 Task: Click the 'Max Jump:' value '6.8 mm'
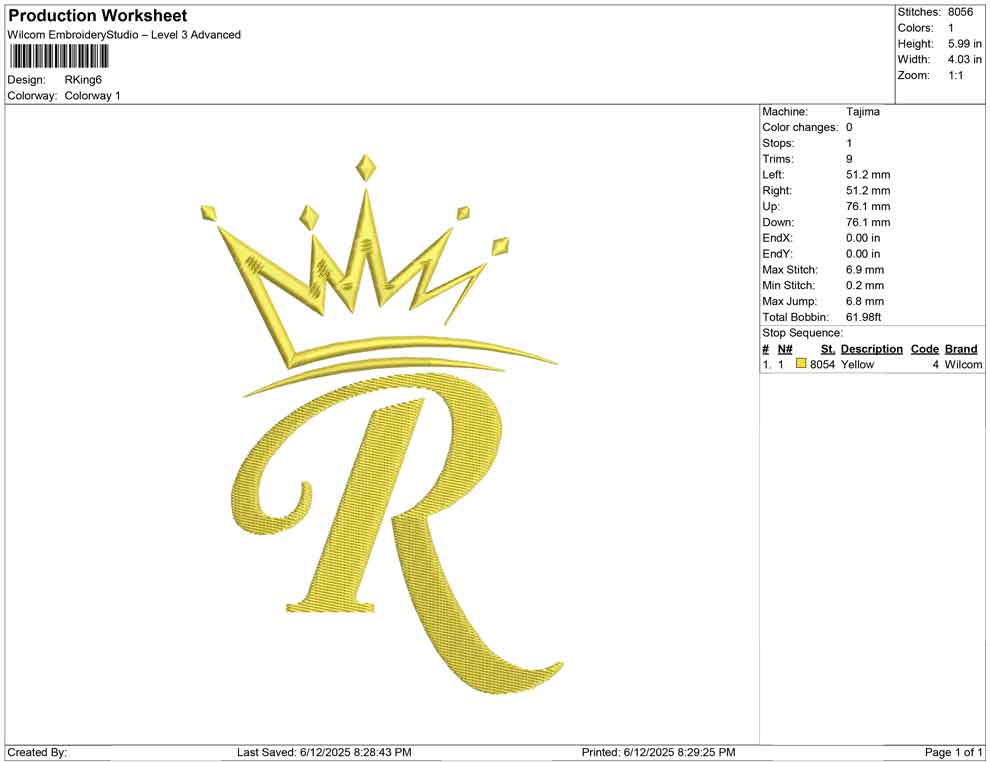pyautogui.click(x=865, y=301)
